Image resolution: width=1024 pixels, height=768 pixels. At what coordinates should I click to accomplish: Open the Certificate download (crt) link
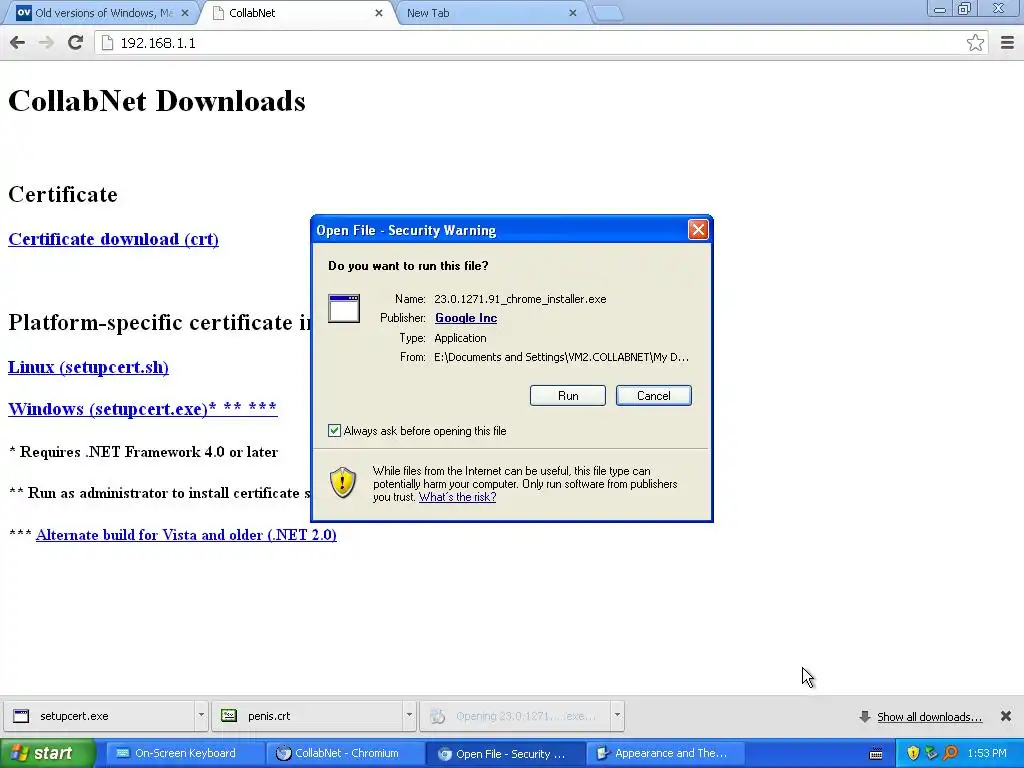point(114,239)
